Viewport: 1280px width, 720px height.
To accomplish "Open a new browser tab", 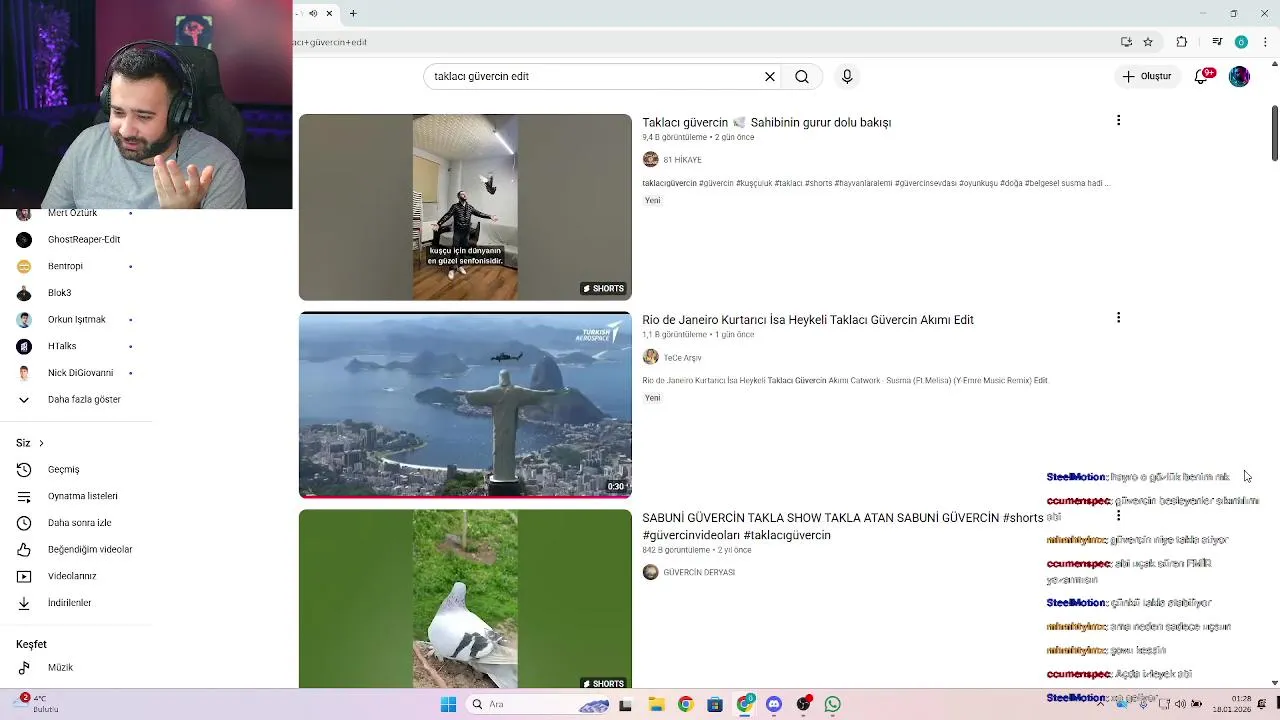I will (353, 13).
